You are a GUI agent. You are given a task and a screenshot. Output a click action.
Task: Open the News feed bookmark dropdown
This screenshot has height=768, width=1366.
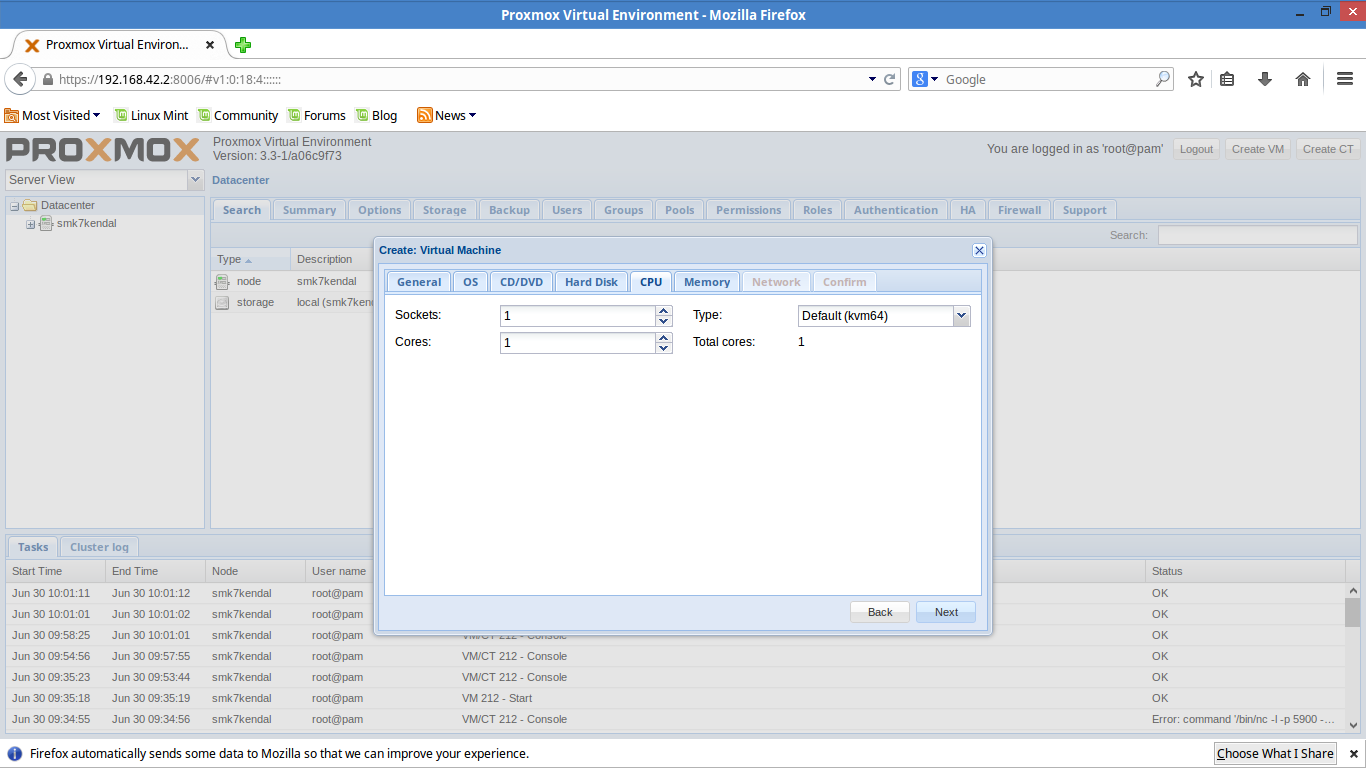coord(446,115)
